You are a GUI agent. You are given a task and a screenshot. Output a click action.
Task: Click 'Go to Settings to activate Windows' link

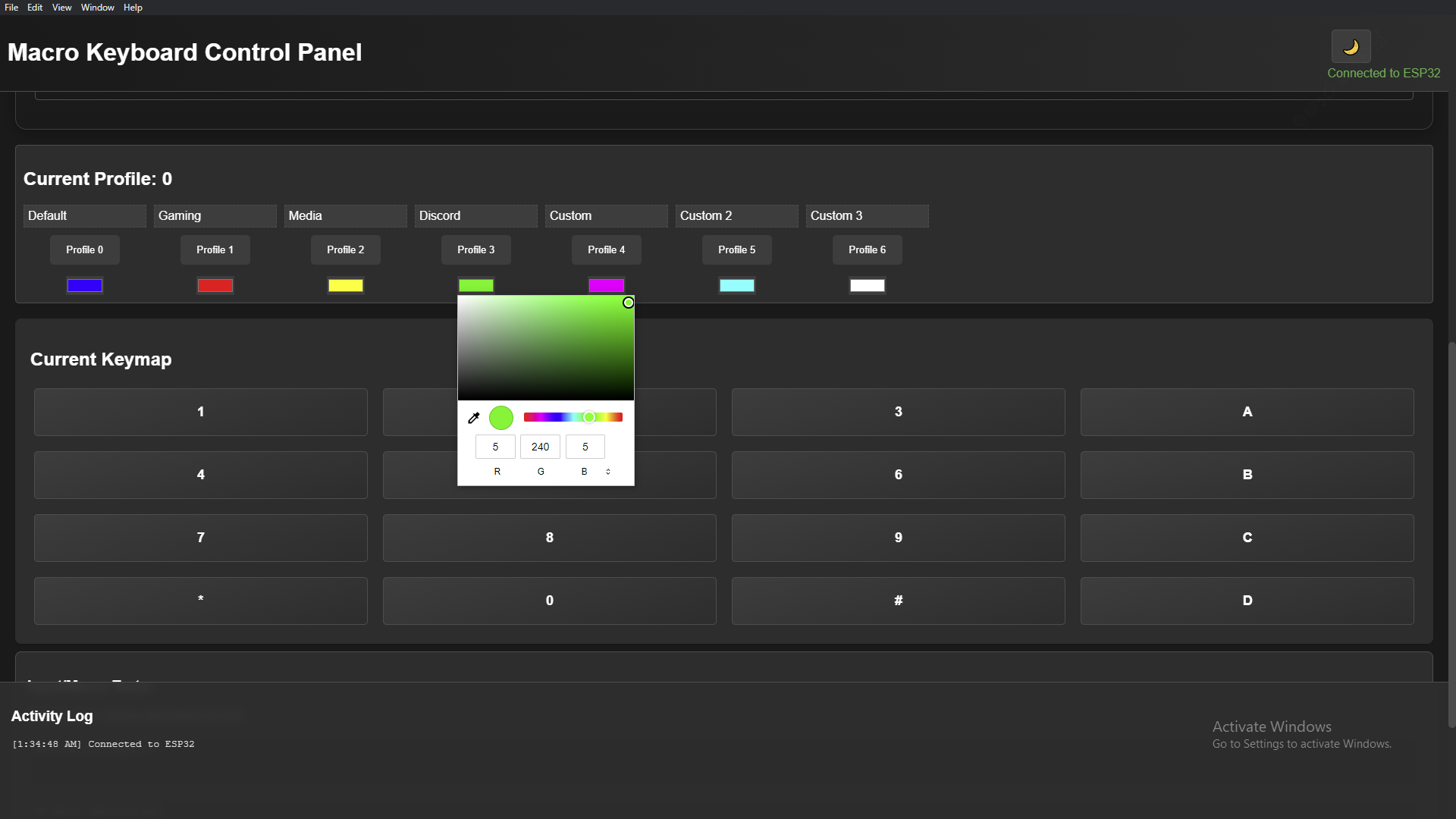point(1301,743)
